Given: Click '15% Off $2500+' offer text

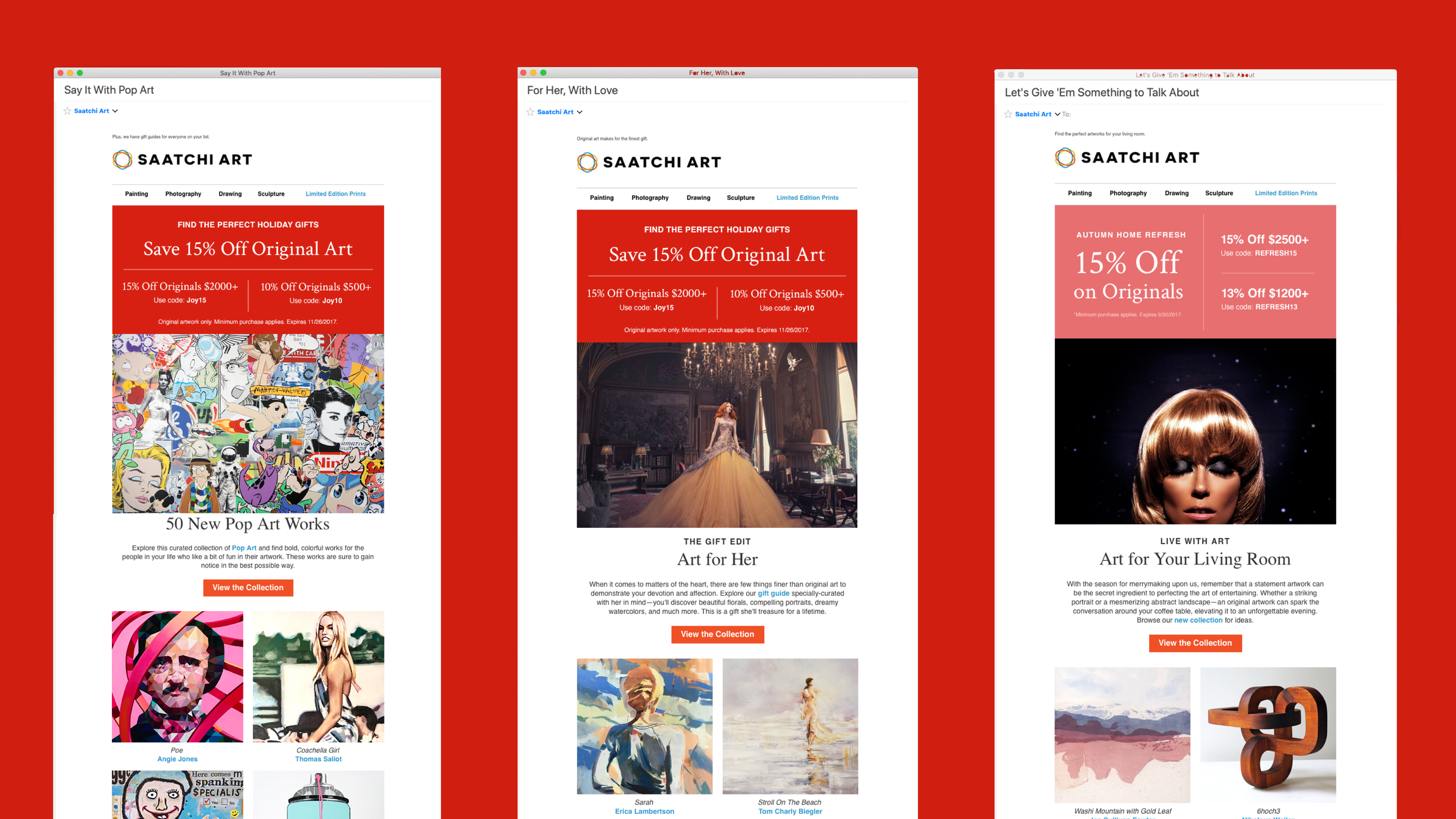Looking at the screenshot, I should click(1264, 239).
